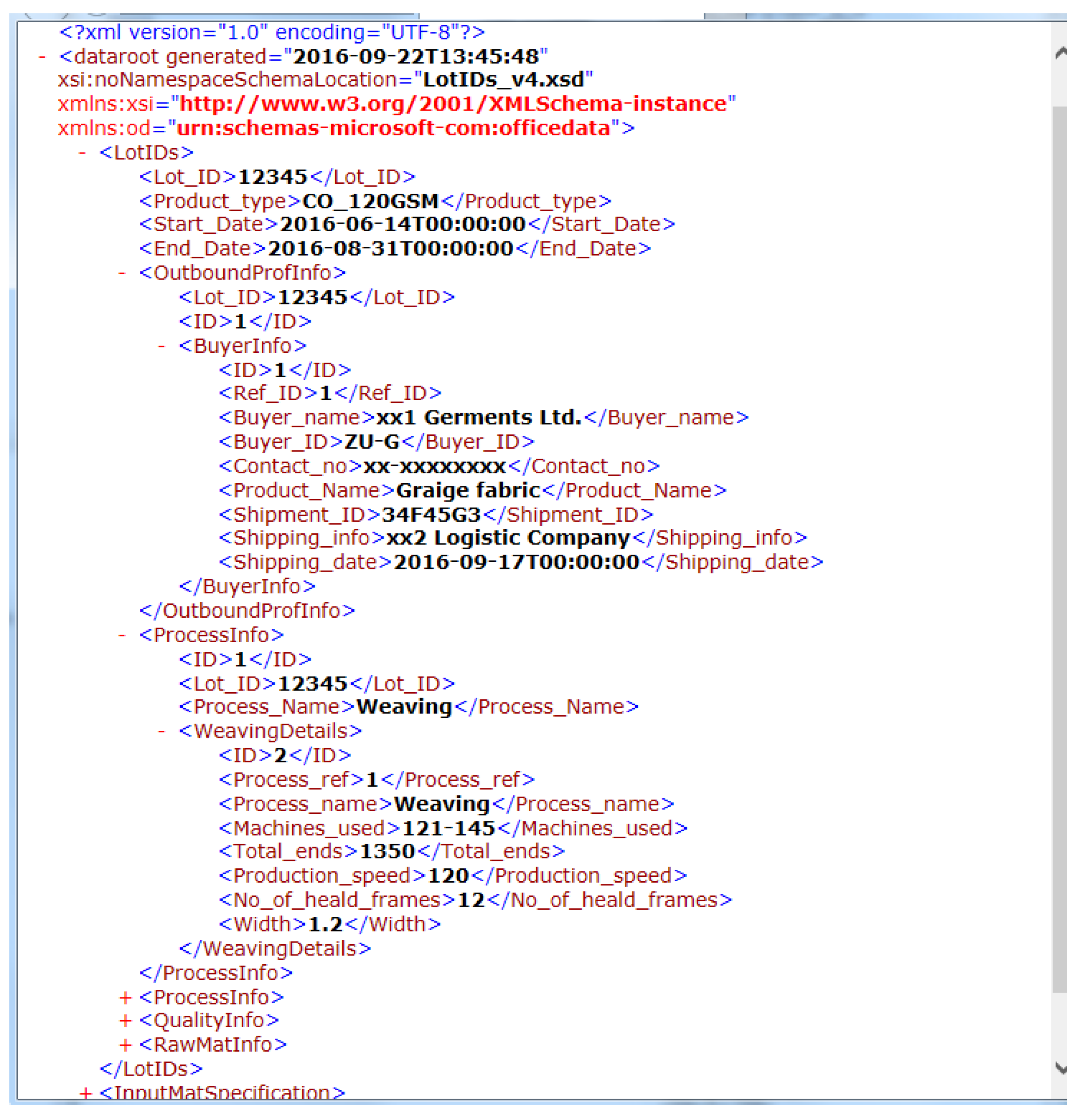
Task: Click the LotIDs_v4.xsd schema location text
Action: pyautogui.click(x=503, y=79)
